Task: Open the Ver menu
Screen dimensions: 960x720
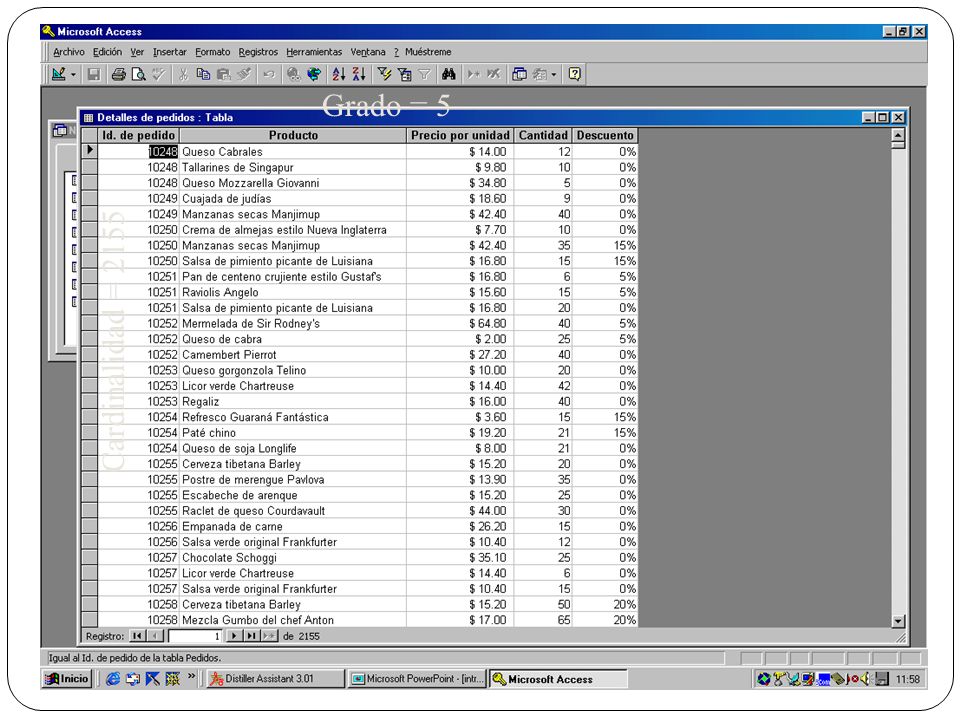Action: pos(137,52)
